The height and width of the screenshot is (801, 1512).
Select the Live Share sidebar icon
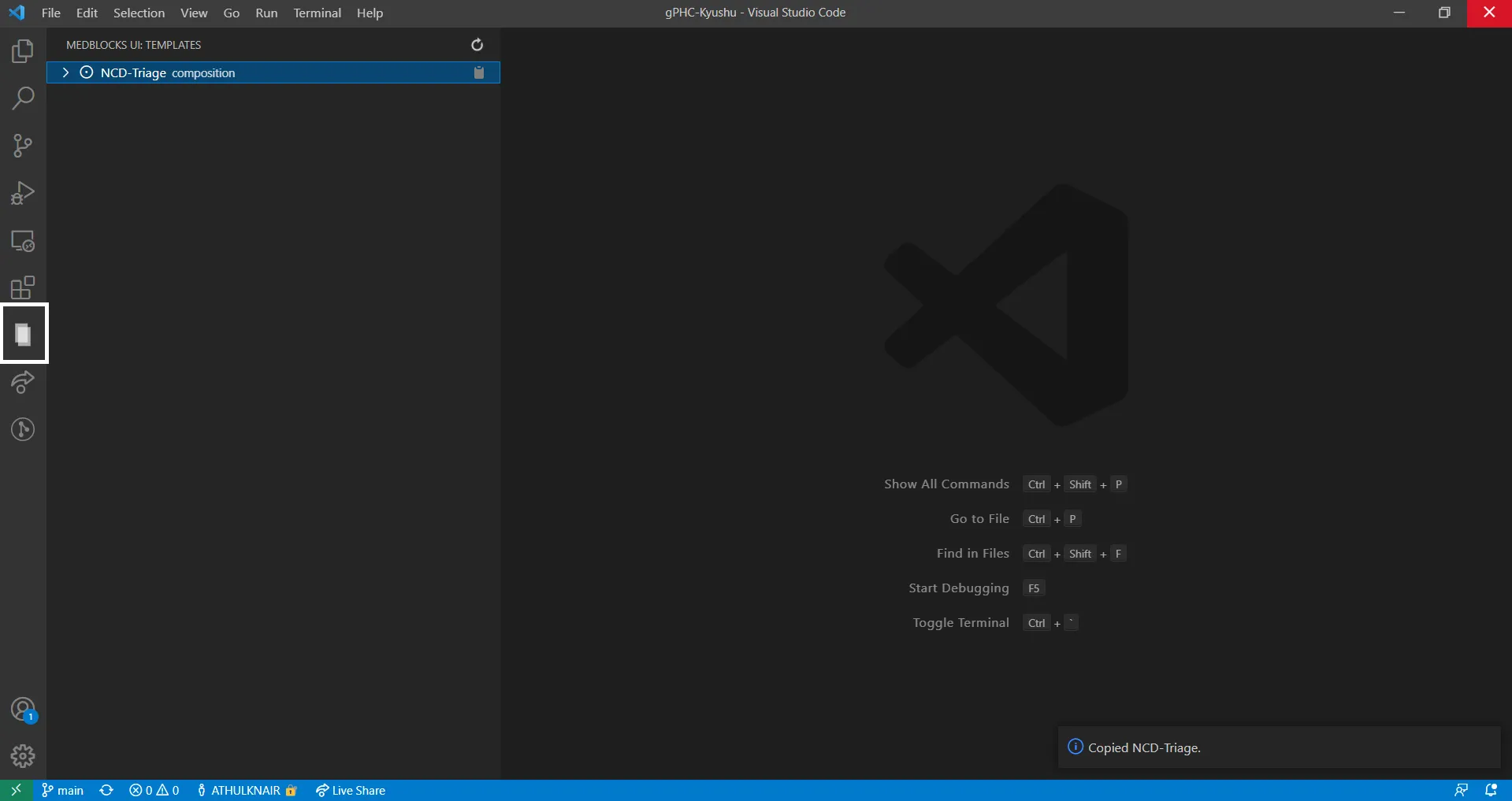point(24,382)
